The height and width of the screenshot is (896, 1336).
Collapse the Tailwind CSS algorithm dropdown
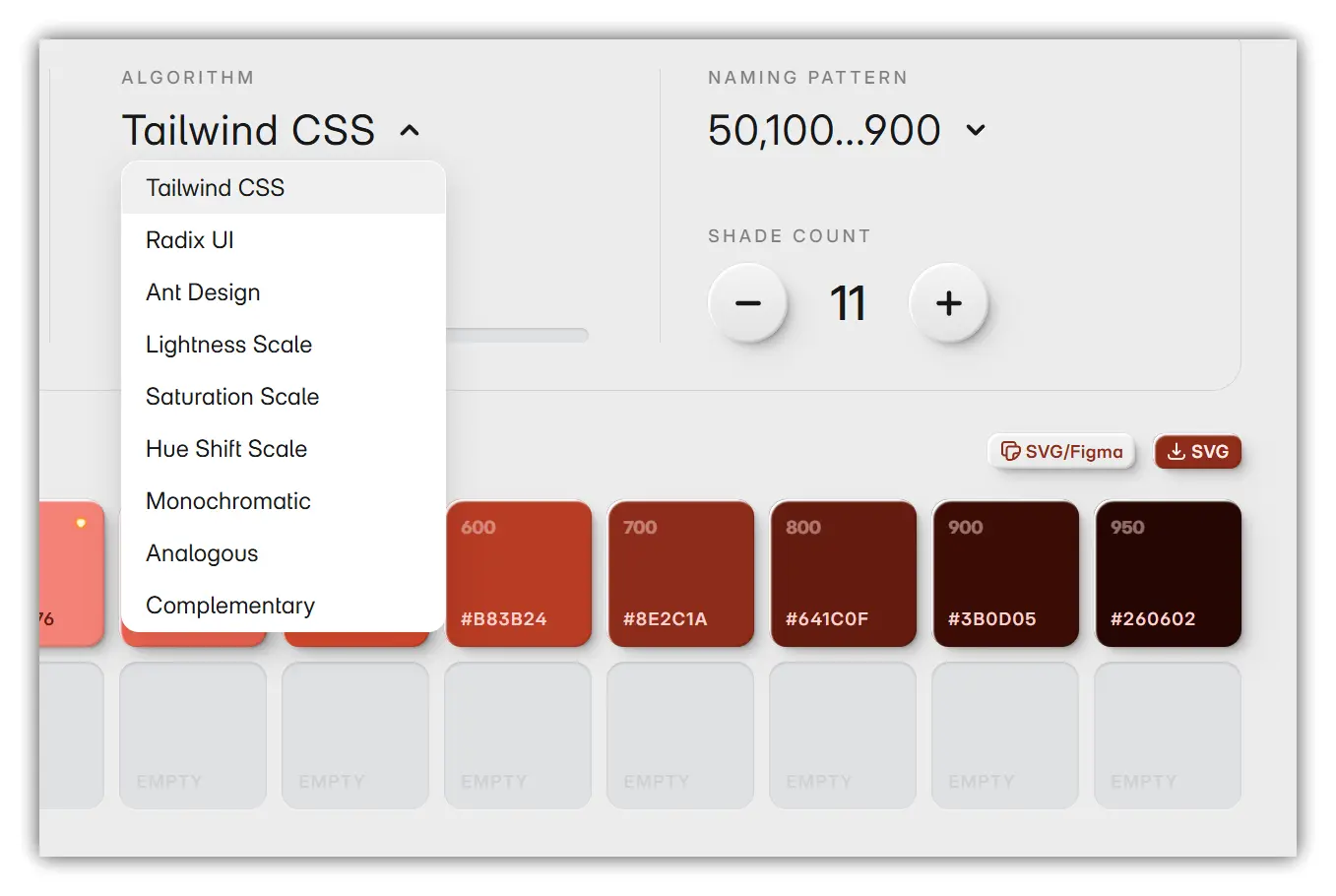(271, 130)
